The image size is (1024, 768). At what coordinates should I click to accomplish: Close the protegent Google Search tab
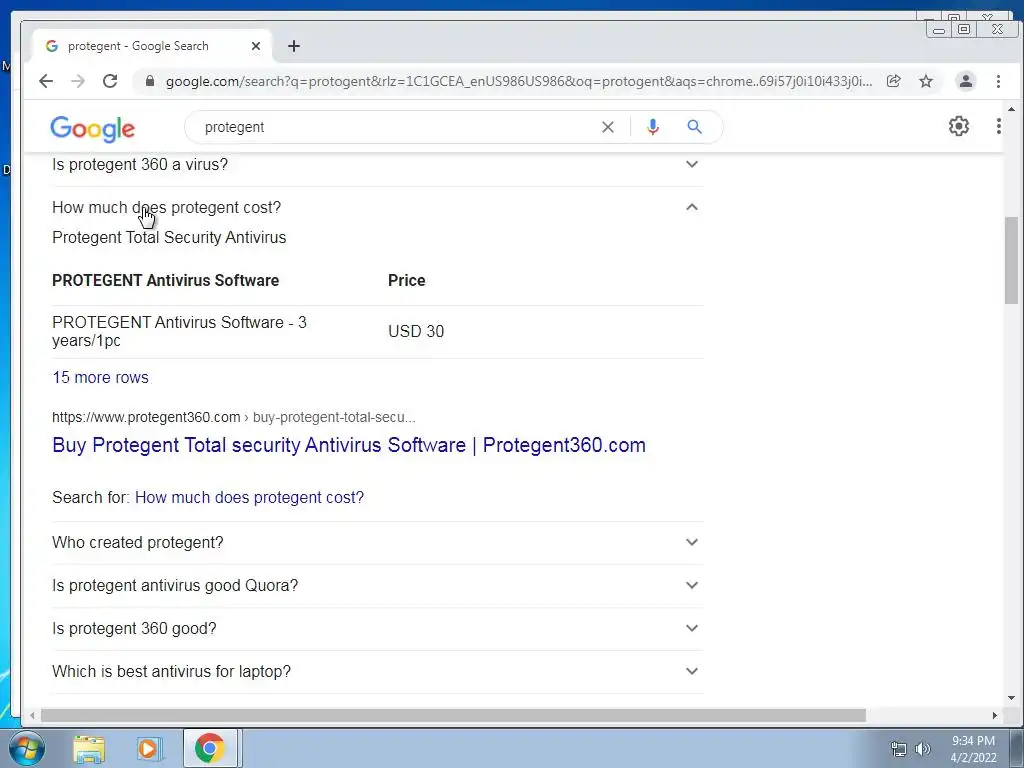tap(256, 46)
